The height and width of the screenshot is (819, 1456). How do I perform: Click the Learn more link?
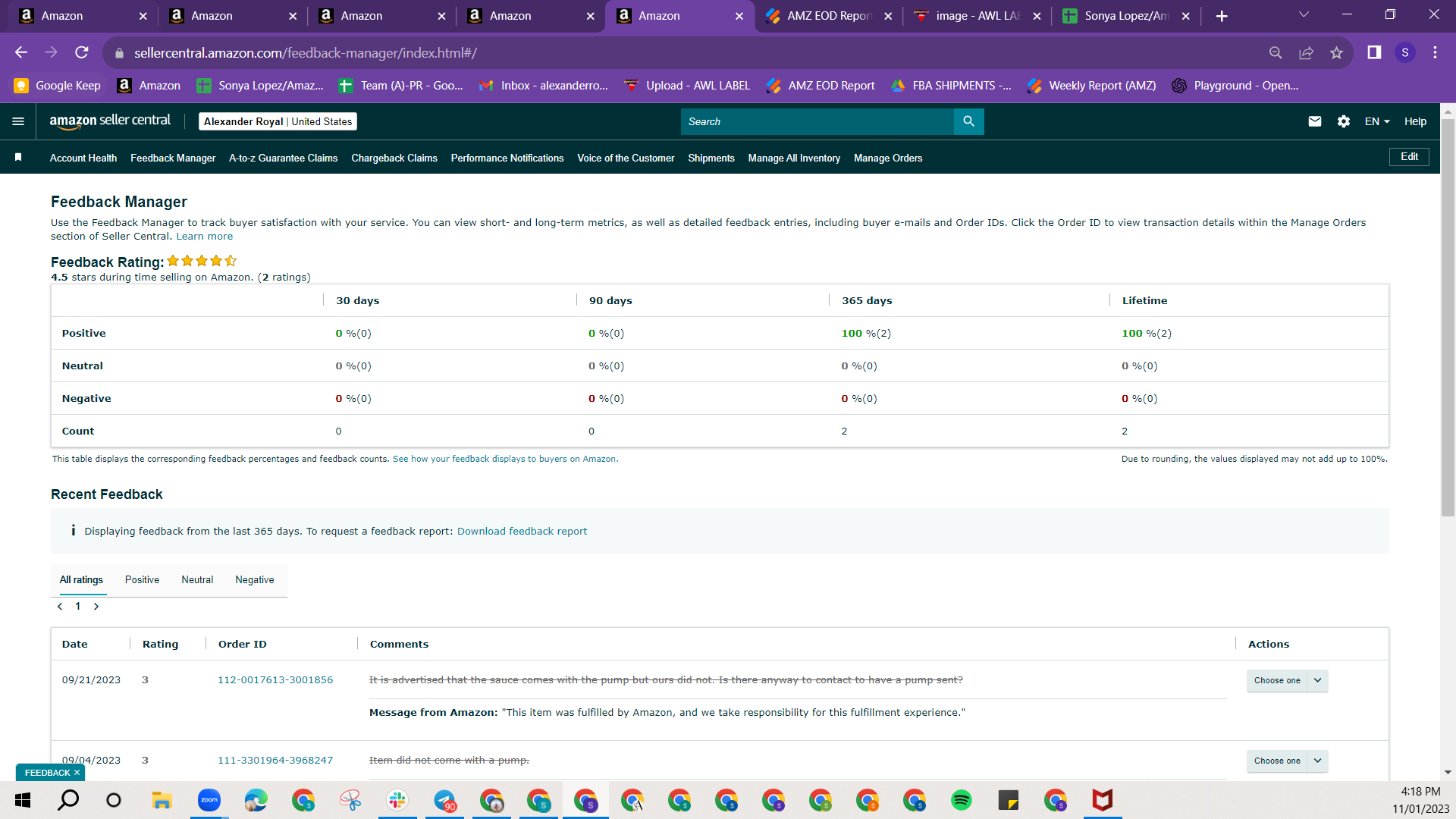(205, 237)
